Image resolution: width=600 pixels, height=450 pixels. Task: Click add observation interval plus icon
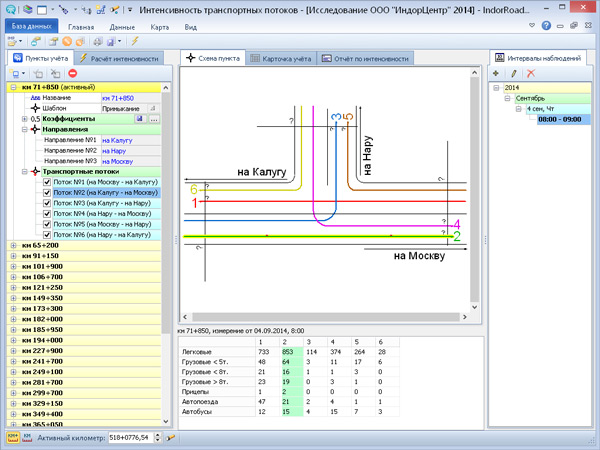[x=497, y=74]
